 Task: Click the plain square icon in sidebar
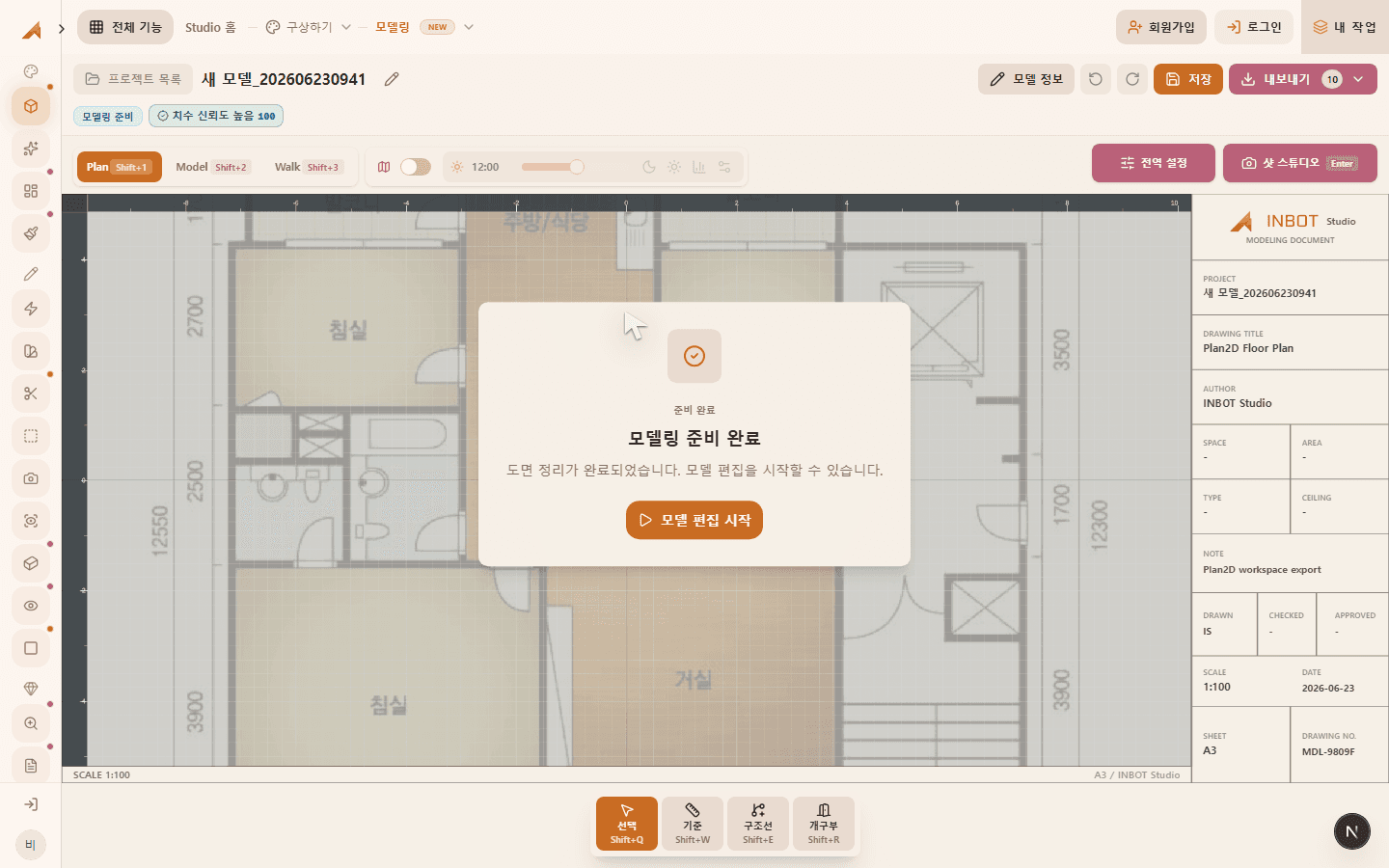point(31,648)
